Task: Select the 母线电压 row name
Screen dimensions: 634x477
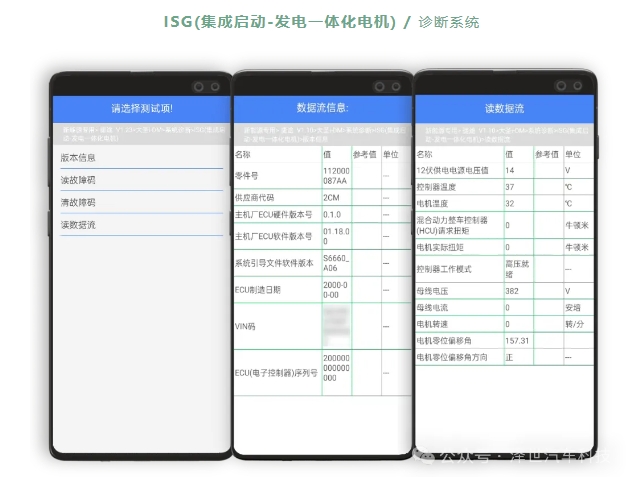Action: (432, 291)
